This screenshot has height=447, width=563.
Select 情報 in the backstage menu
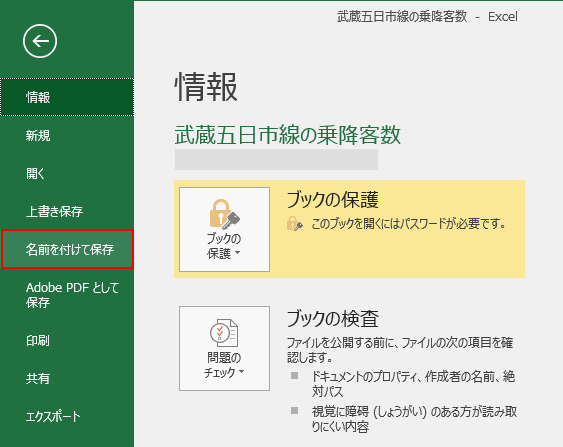click(67, 97)
